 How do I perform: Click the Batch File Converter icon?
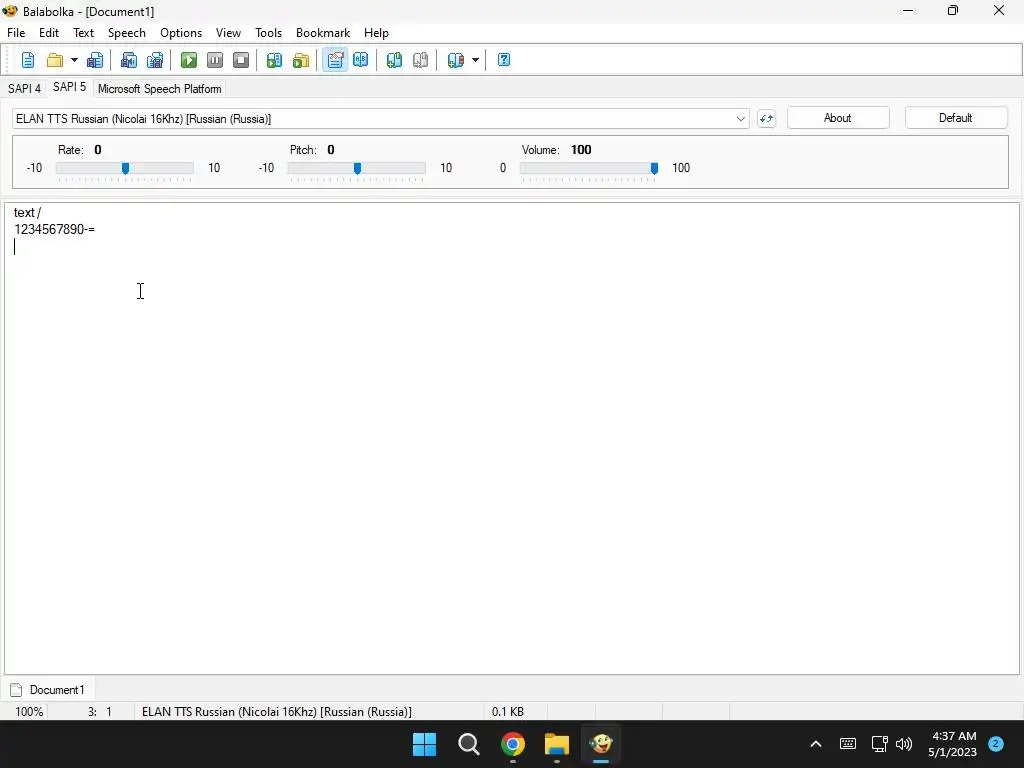300,60
